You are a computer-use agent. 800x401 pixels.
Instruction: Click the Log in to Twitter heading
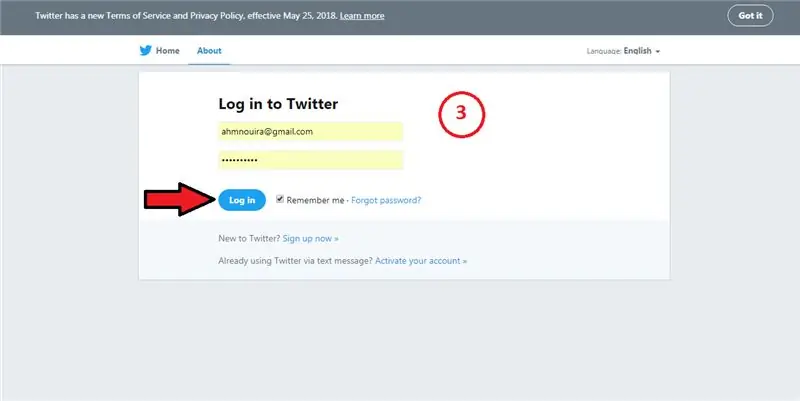point(278,104)
